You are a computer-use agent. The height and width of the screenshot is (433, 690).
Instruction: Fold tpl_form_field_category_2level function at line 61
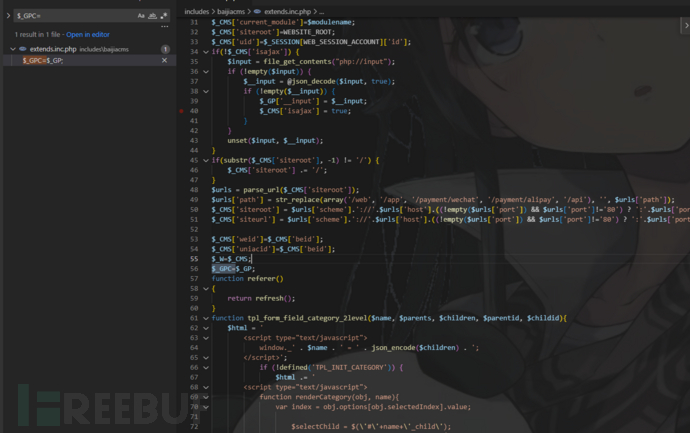(206, 318)
